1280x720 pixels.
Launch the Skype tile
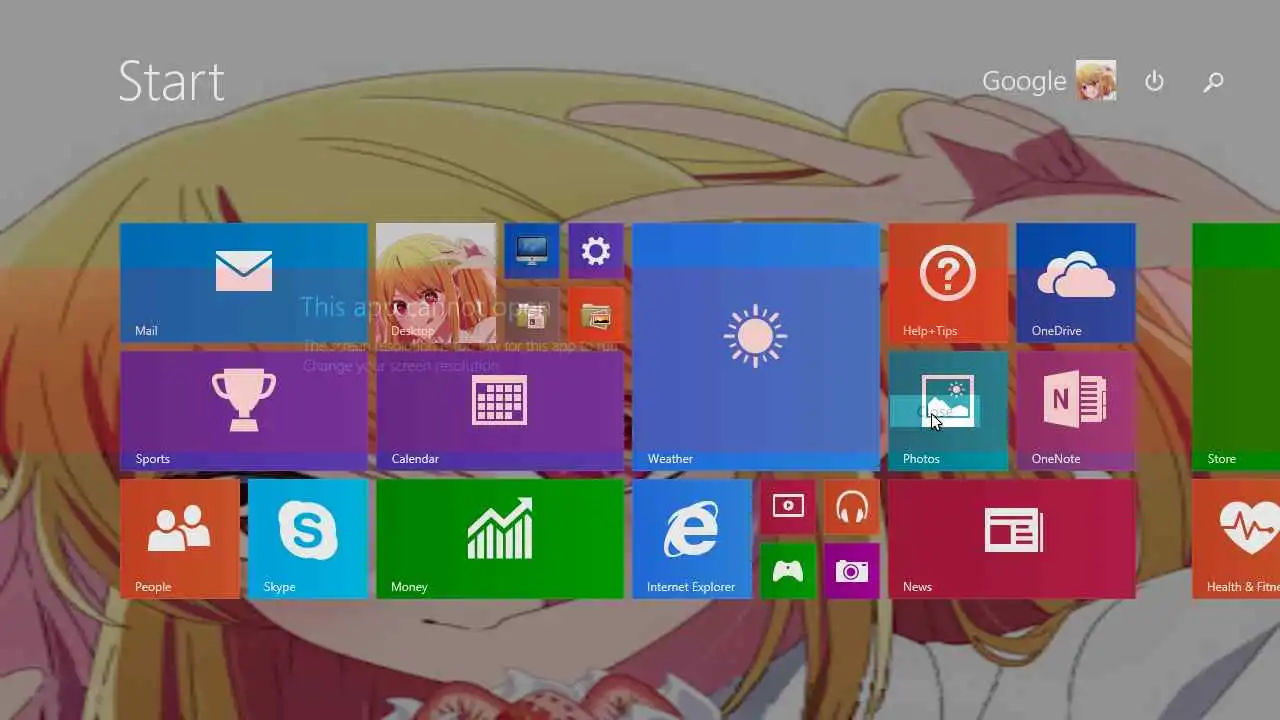coord(308,539)
